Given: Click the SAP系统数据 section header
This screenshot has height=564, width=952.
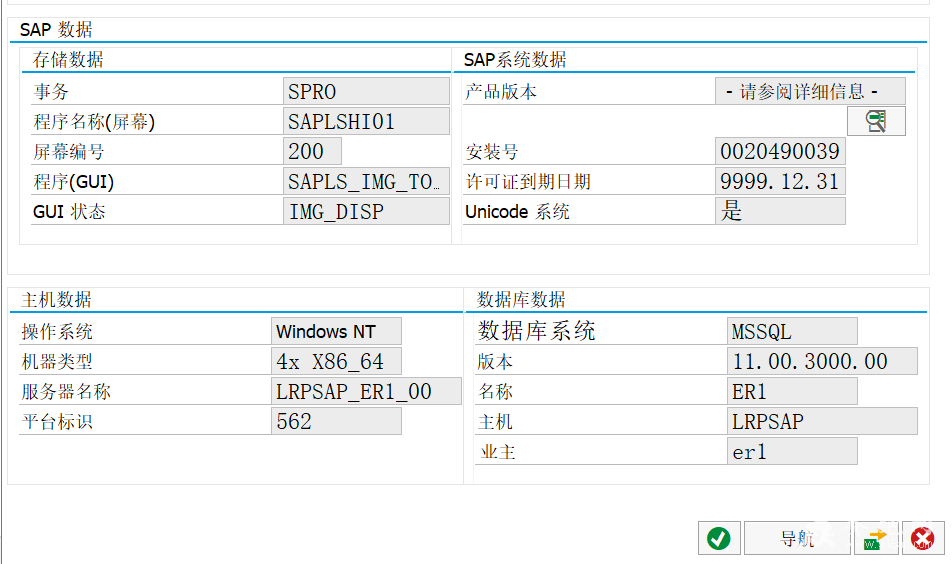Looking at the screenshot, I should tap(515, 59).
